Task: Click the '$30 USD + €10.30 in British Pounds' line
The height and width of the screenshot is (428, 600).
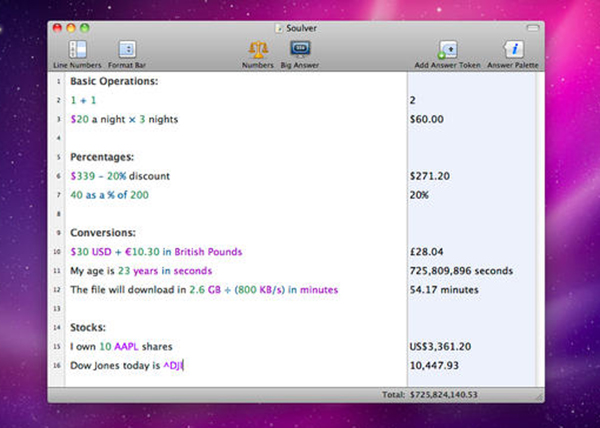Action: (156, 252)
